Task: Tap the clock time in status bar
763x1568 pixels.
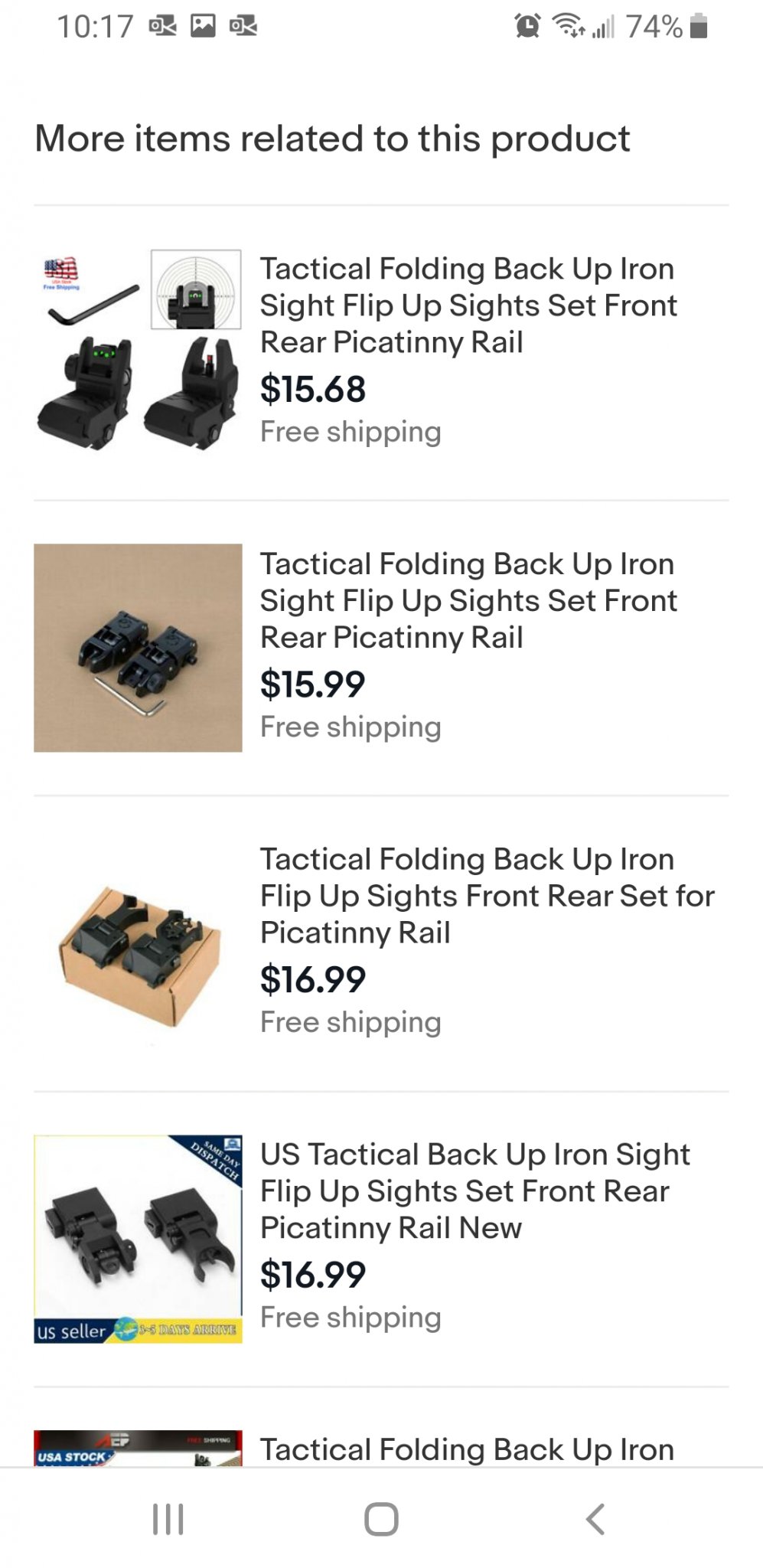Action: click(95, 27)
